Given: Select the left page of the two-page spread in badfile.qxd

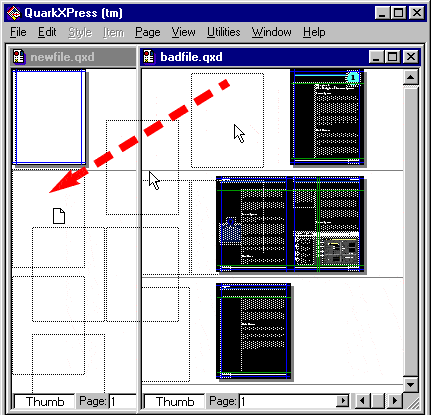Looking at the screenshot, I should click(253, 224).
